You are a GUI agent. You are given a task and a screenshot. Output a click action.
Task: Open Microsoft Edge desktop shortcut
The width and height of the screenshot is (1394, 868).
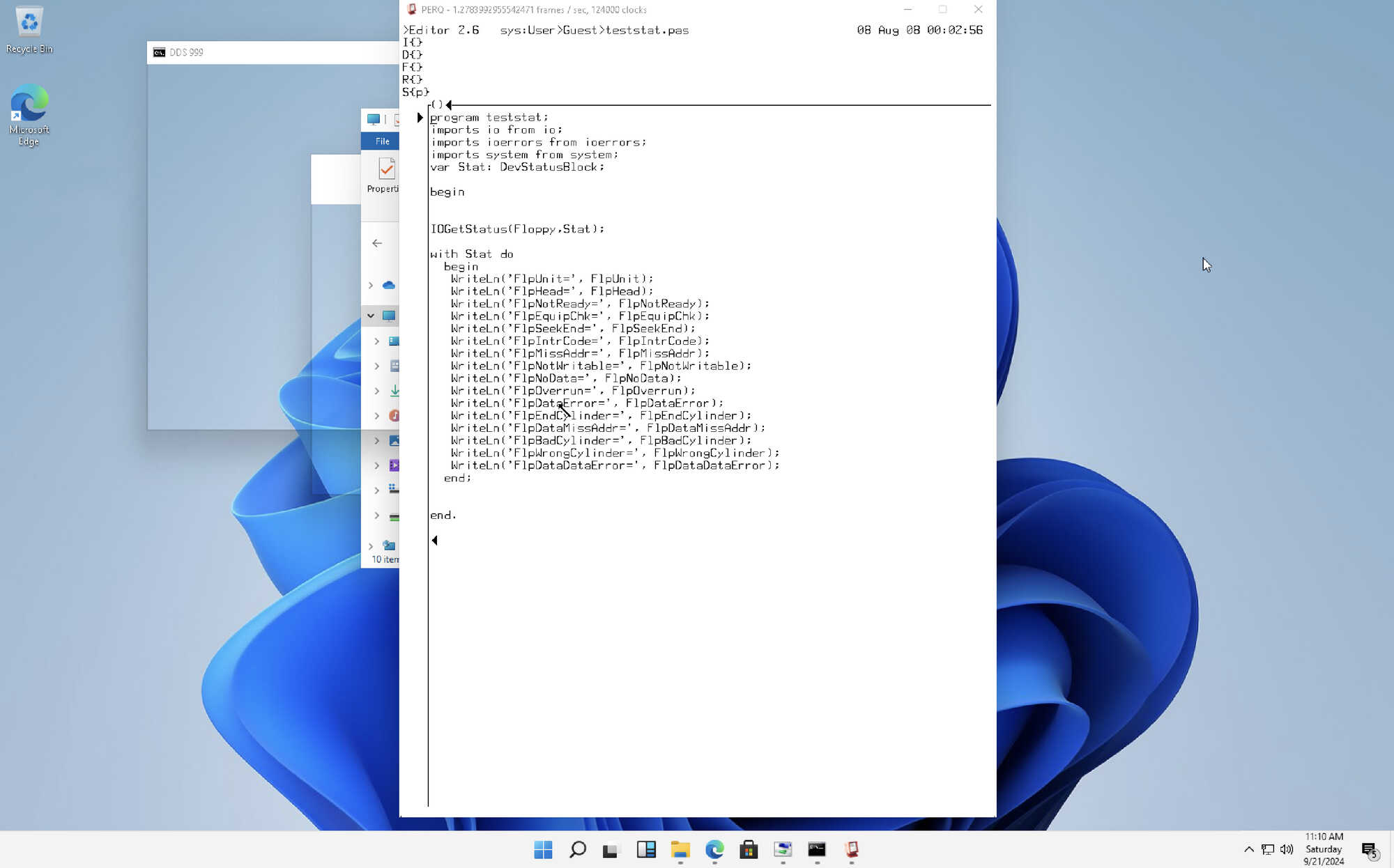coord(29,115)
